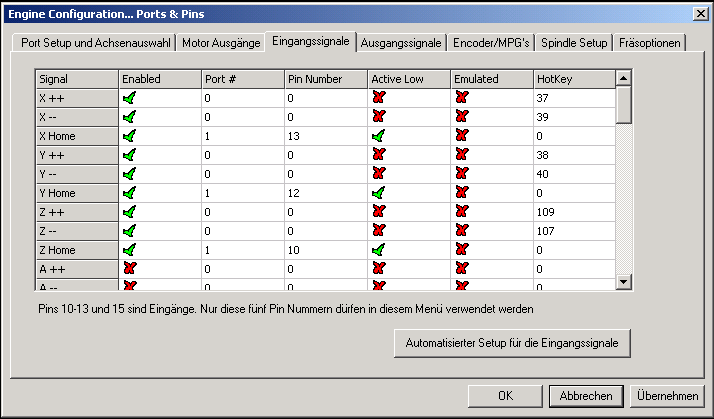
Task: Toggle Enabled checkmark for X -- signal
Action: click(x=130, y=117)
